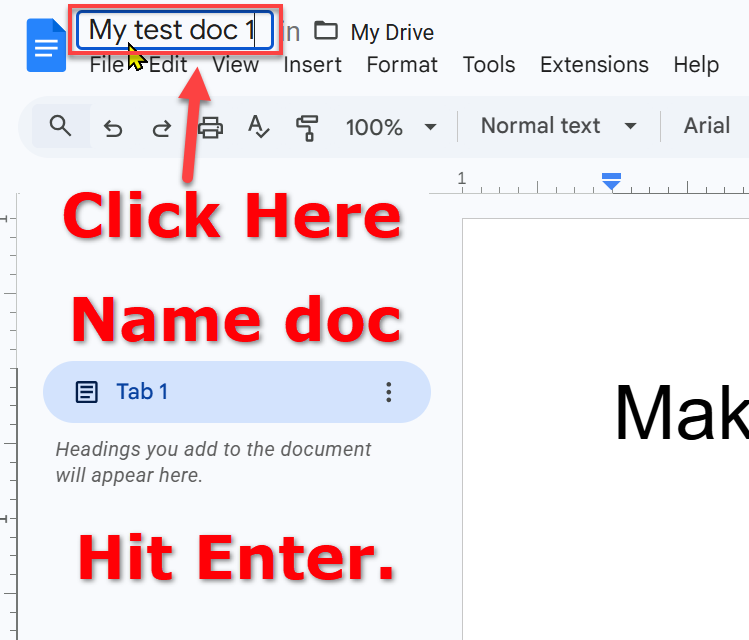The height and width of the screenshot is (640, 749).
Task: Open the 100% zoom dropdown
Action: coord(391,127)
